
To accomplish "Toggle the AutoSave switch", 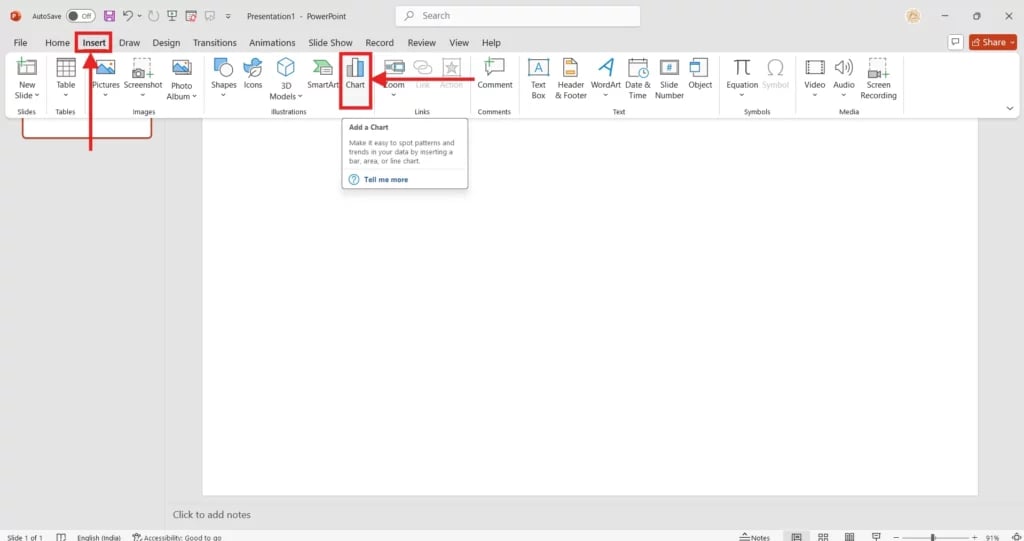I will click(81, 16).
